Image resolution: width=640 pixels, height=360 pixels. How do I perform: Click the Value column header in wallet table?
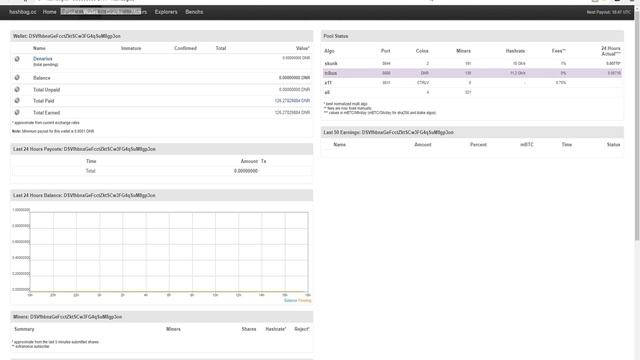(x=302, y=48)
